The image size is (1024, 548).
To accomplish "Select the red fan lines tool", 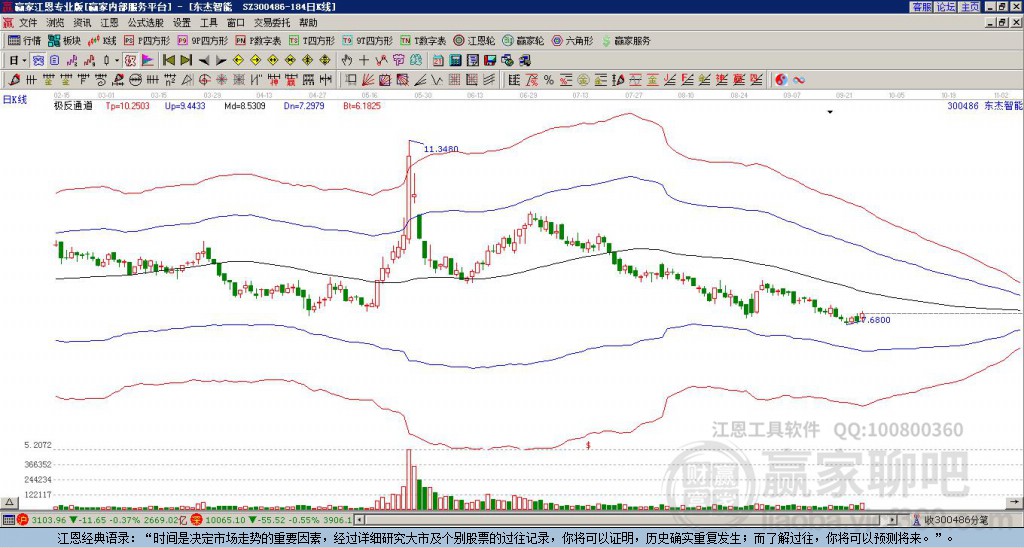I will coord(368,80).
